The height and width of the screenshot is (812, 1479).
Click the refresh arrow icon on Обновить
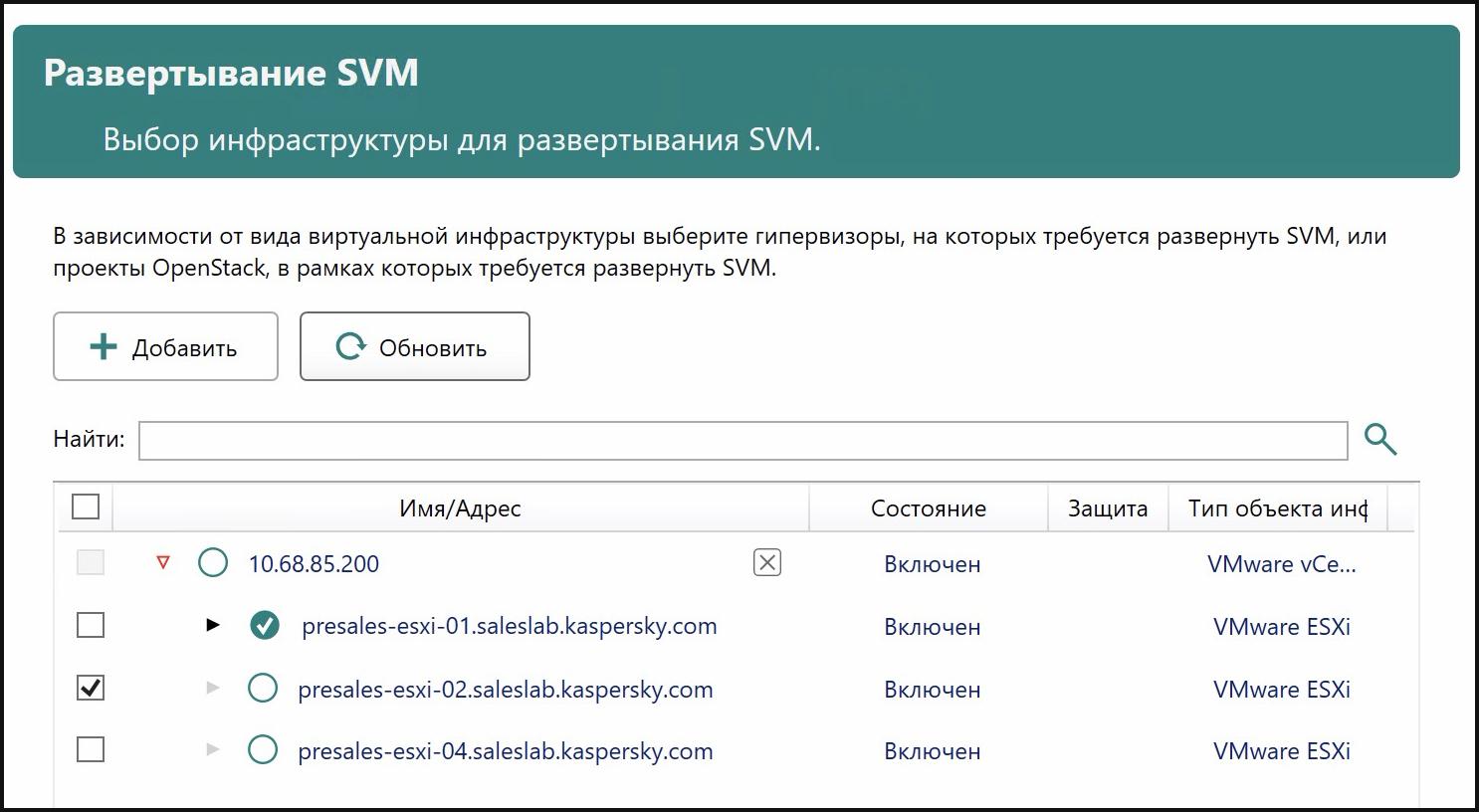pos(350,346)
